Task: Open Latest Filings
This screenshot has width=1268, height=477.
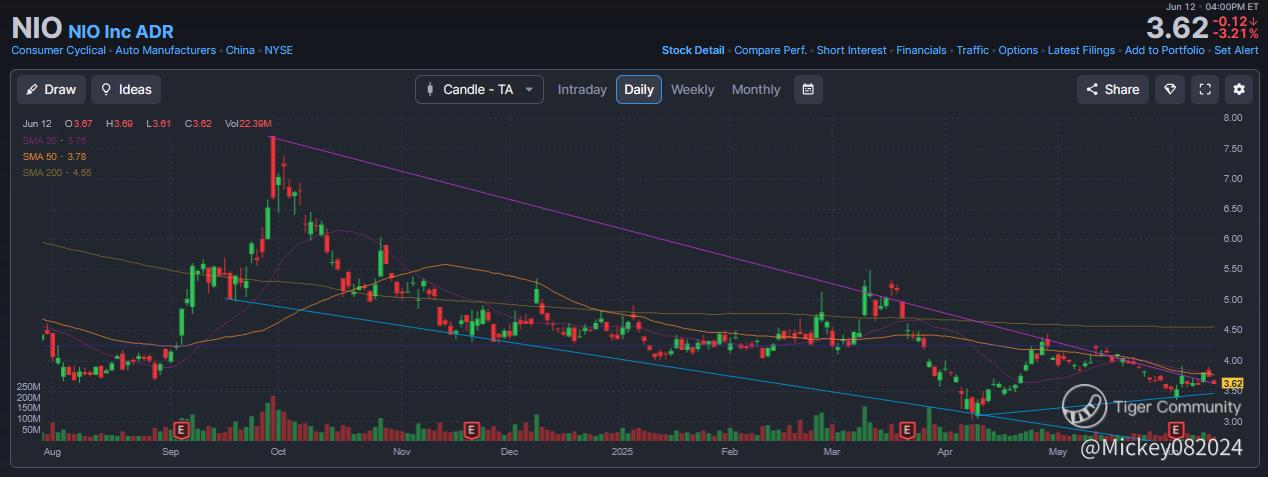Action: [1082, 50]
